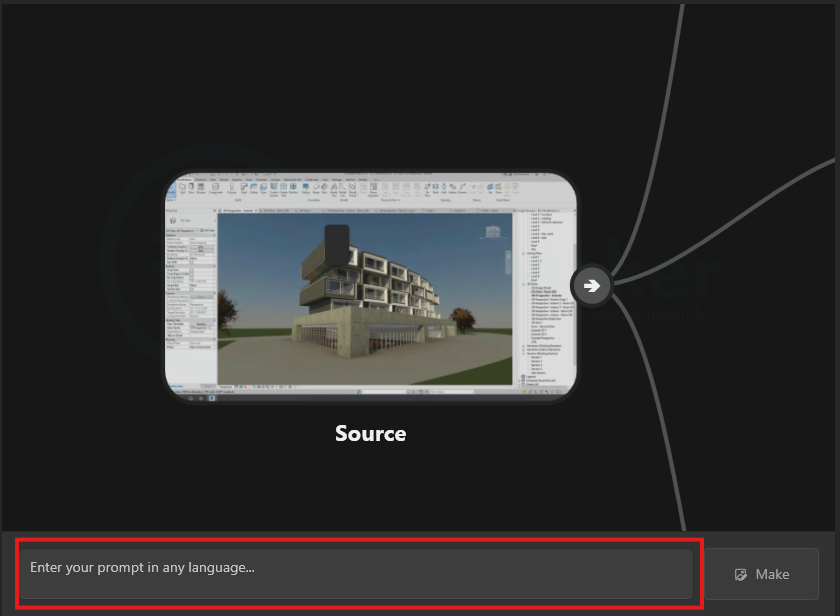Image resolution: width=840 pixels, height=616 pixels.
Task: Click the dark mask rectangle on the building
Action: [x=337, y=246]
